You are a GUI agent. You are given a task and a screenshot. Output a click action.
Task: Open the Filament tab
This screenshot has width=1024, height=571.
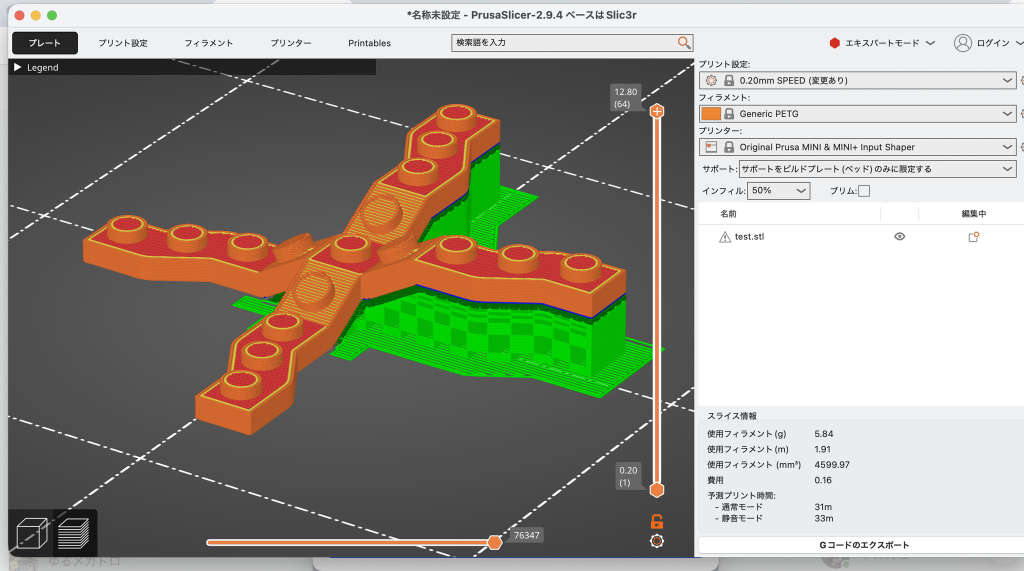pyautogui.click(x=208, y=43)
